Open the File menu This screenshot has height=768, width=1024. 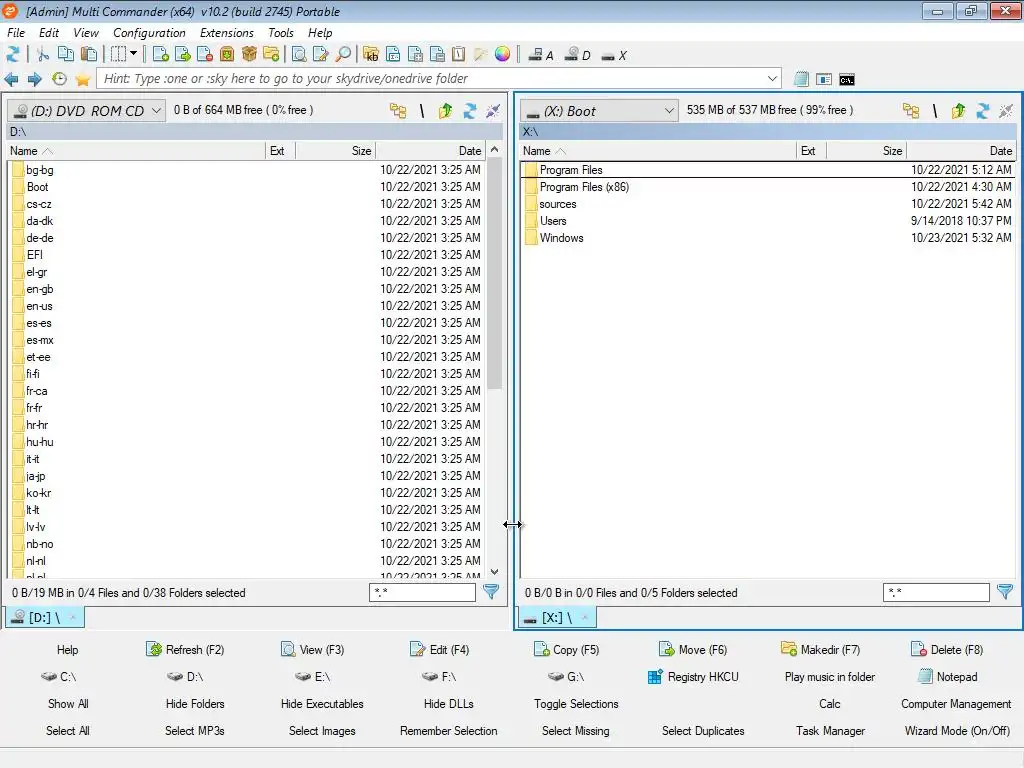16,33
